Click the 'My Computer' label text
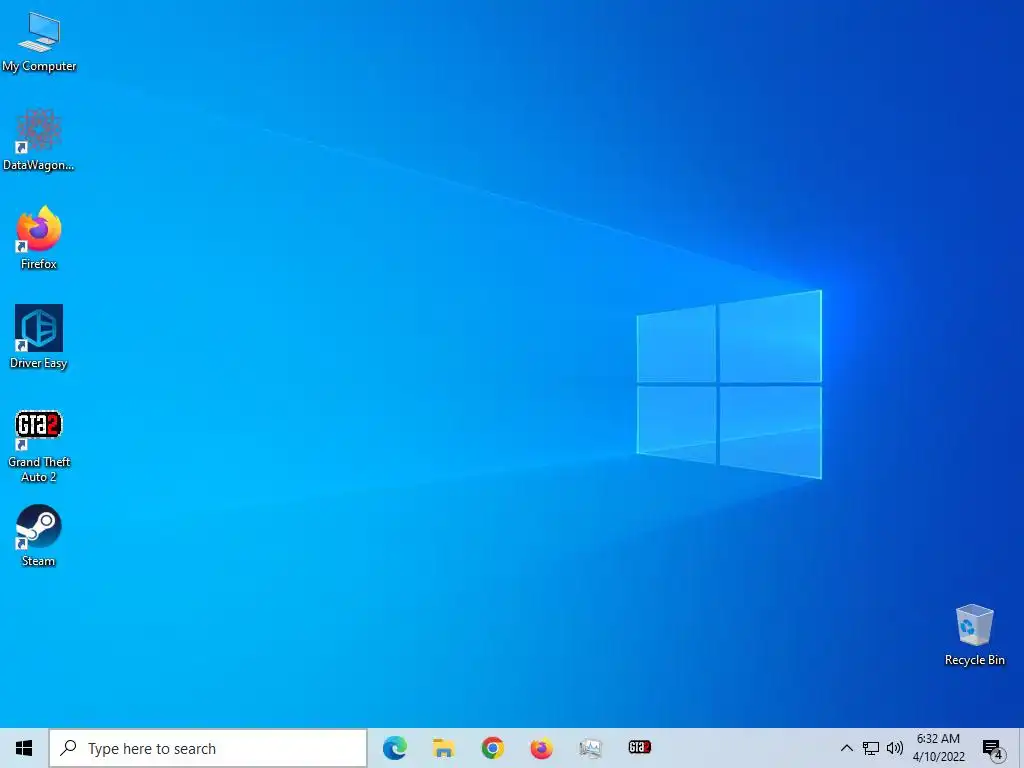 pos(39,66)
